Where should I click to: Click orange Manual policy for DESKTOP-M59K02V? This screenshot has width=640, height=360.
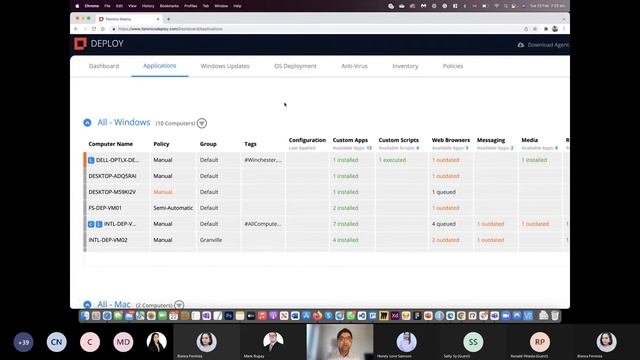point(163,192)
